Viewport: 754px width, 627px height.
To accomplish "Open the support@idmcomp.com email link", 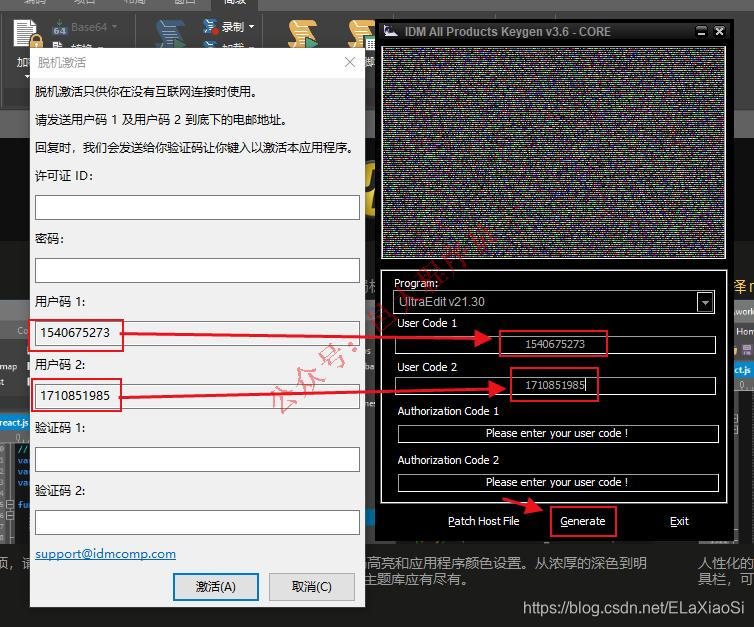I will click(x=105, y=554).
